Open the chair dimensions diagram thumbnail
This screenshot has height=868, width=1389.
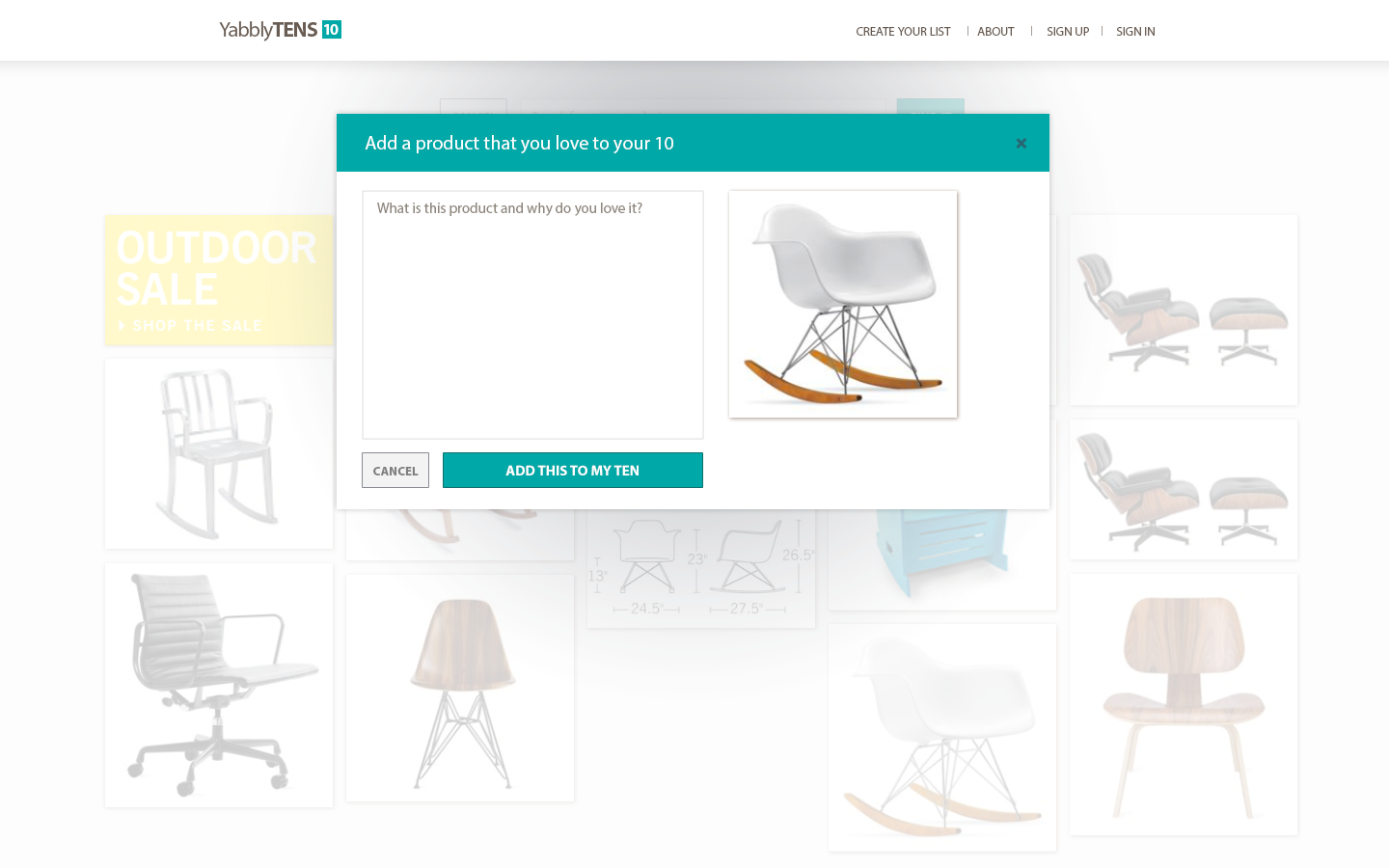point(701,569)
